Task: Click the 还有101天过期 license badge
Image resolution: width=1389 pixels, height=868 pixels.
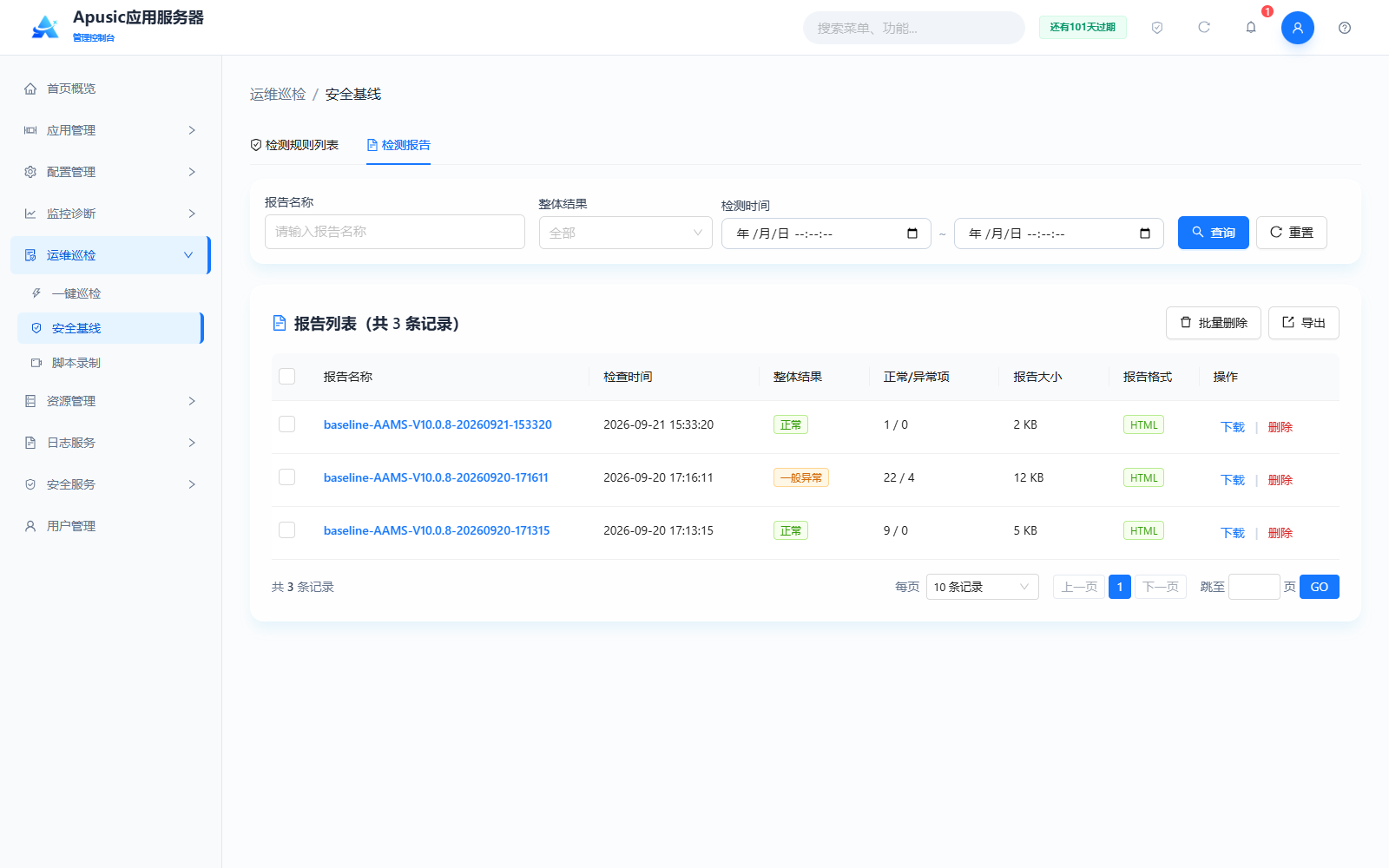Action: [x=1083, y=28]
